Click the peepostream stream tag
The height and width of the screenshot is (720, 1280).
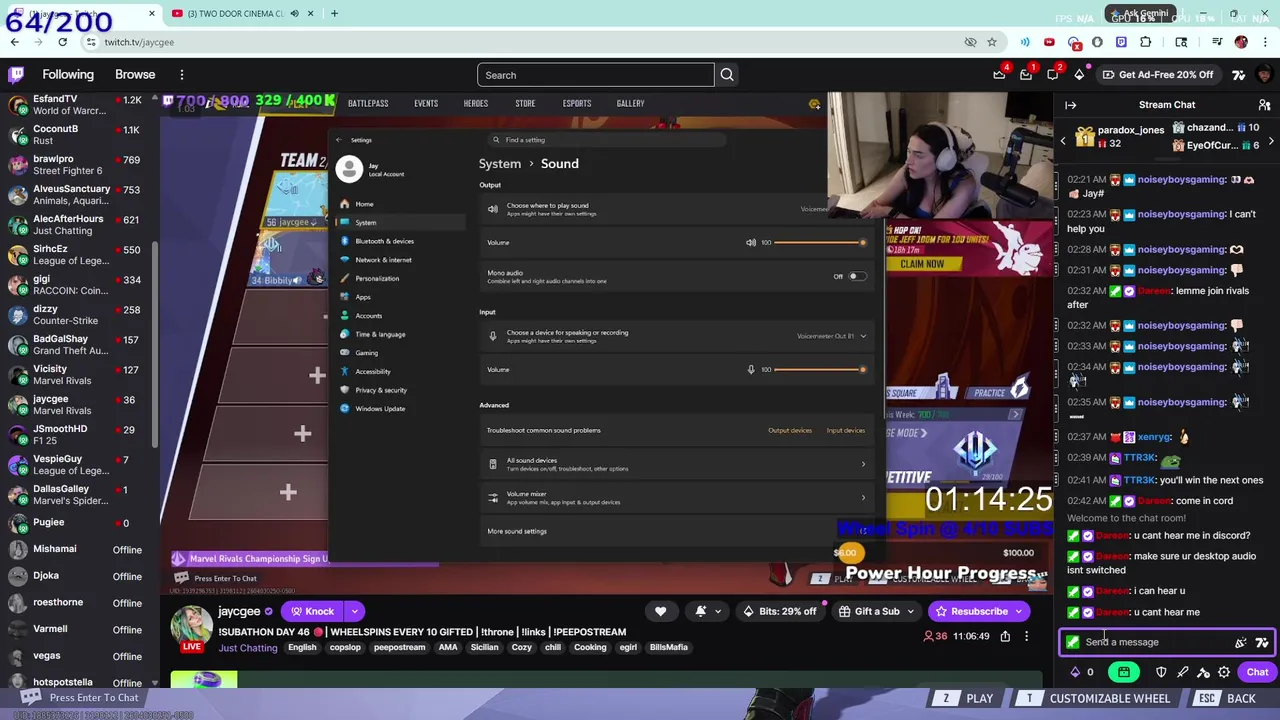[x=399, y=647]
